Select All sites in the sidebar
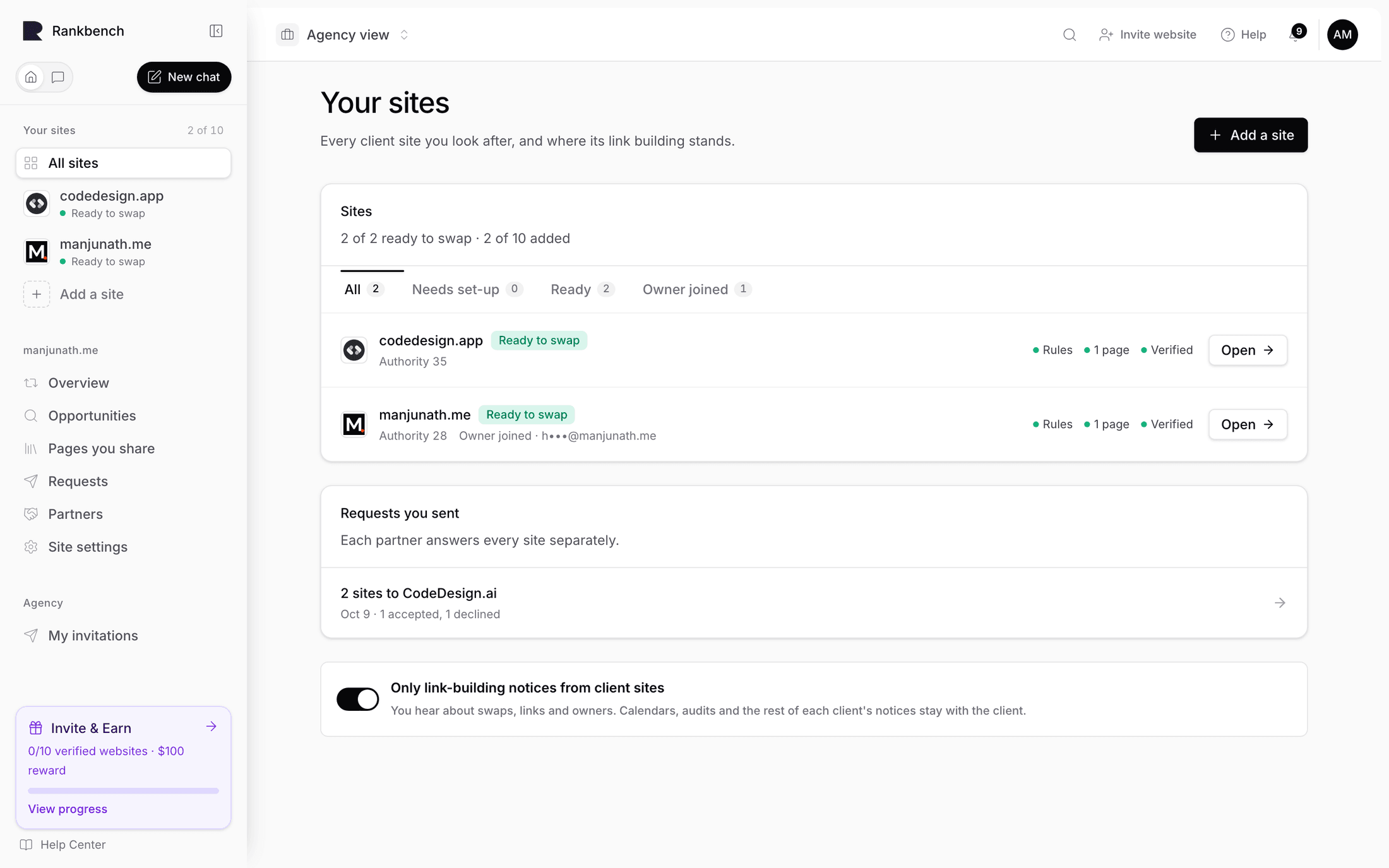 click(123, 163)
